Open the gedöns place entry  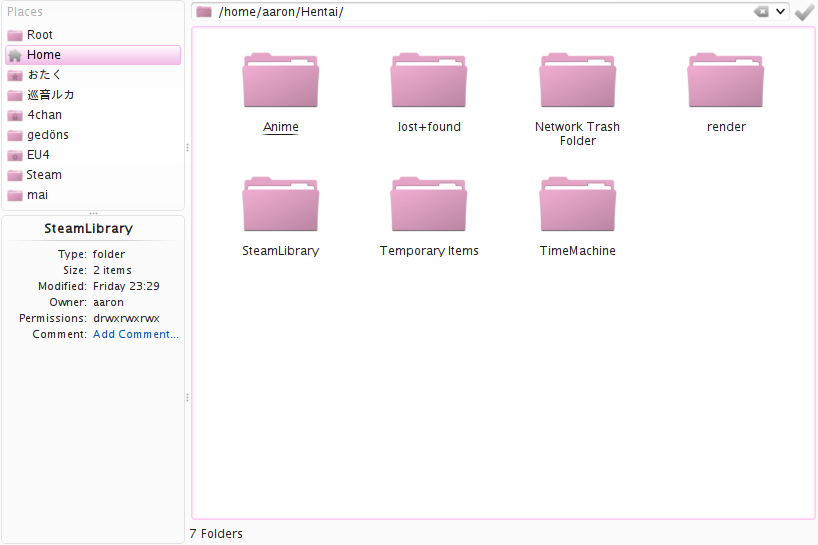click(x=93, y=135)
